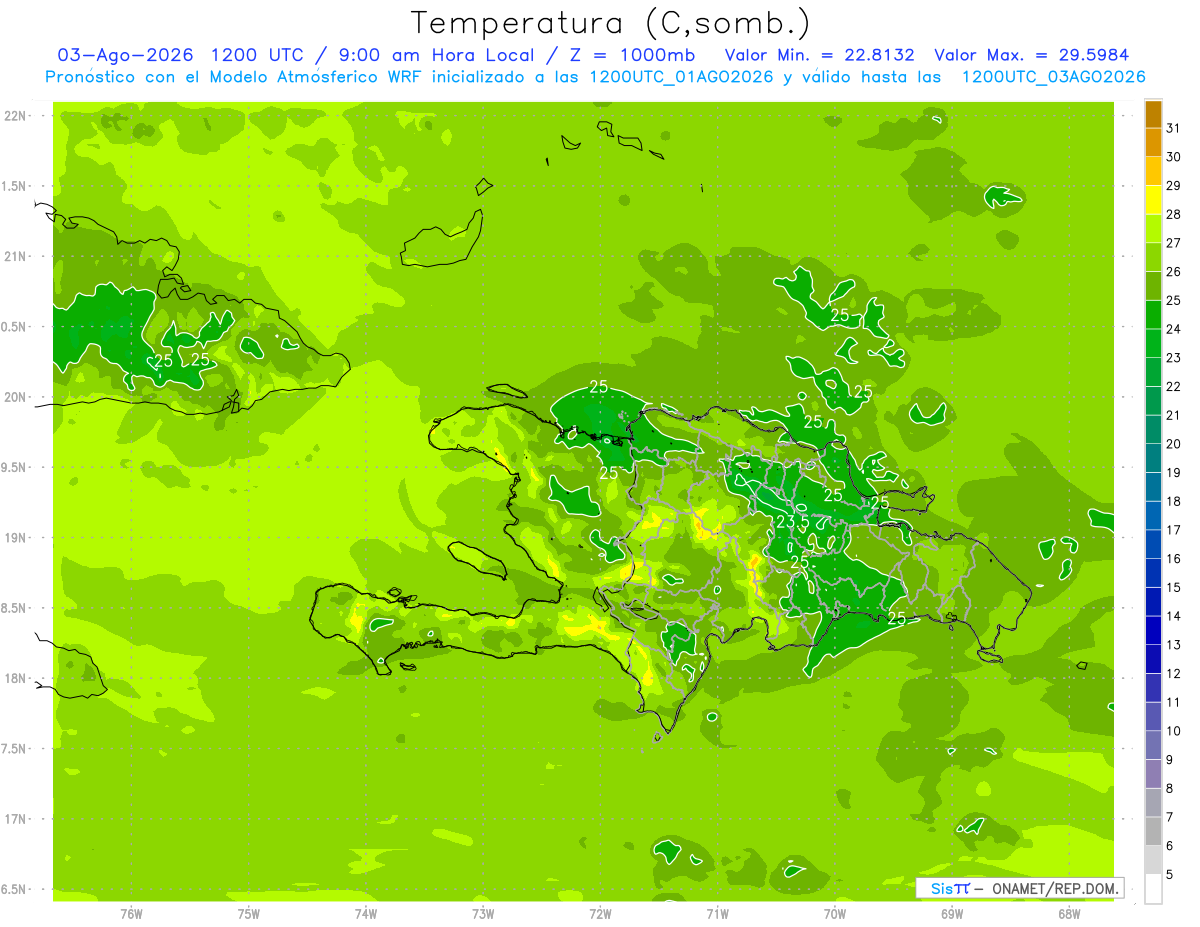This screenshot has width=1200, height=927.
Task: Click the 23.5 contour label on the map
Action: tap(792, 521)
